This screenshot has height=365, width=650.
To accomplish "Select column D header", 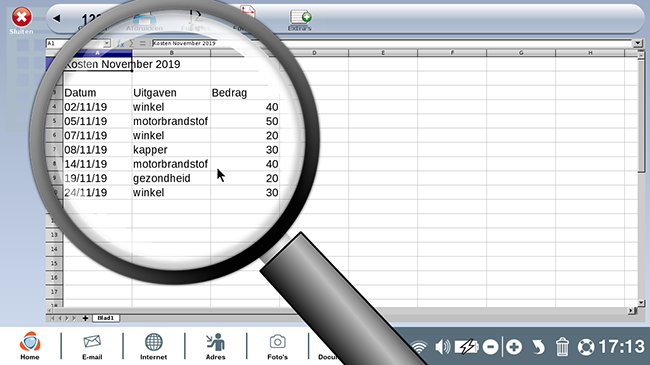I will coord(314,53).
